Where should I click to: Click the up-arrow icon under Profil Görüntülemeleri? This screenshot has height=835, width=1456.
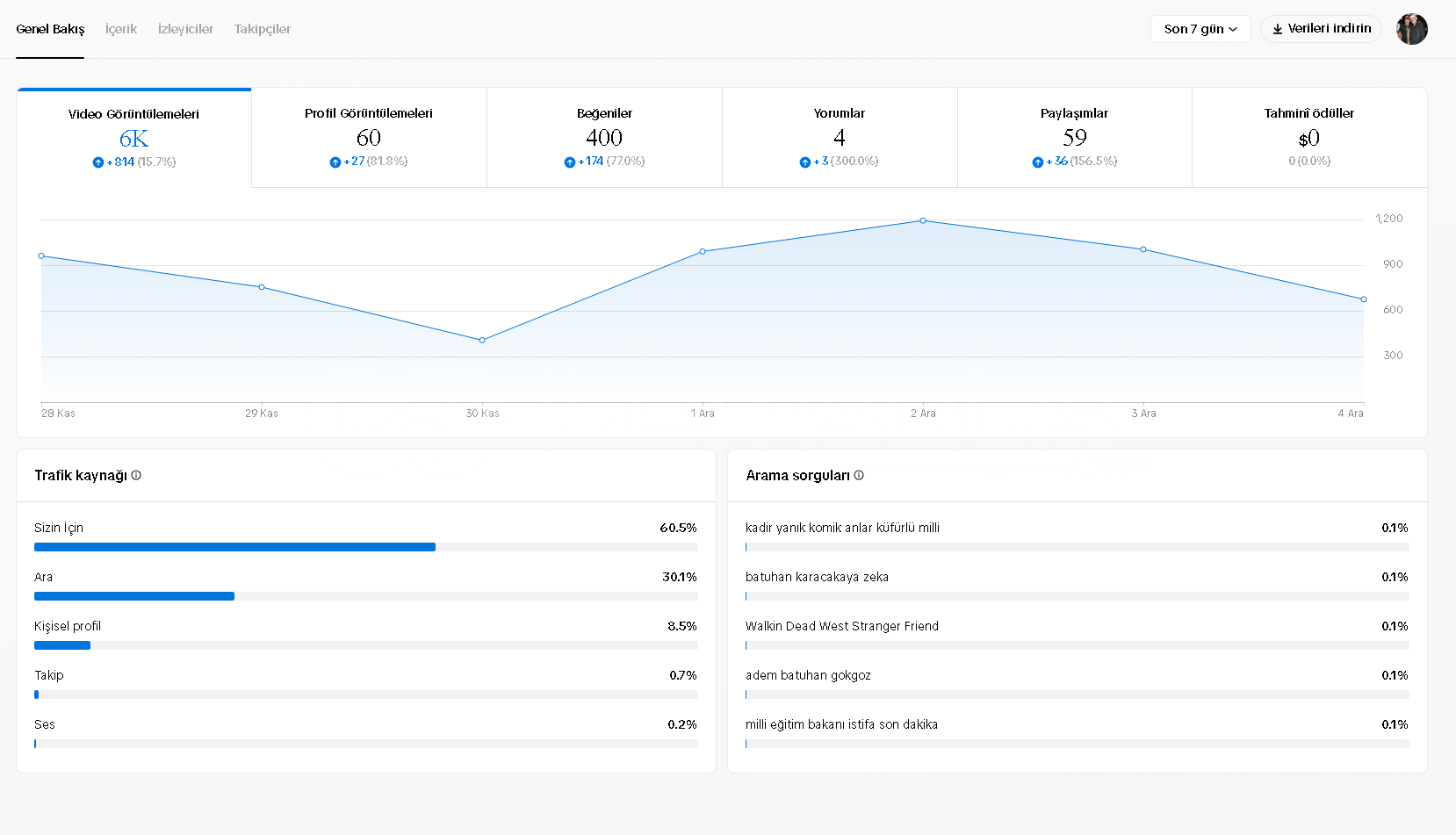pyautogui.click(x=335, y=162)
